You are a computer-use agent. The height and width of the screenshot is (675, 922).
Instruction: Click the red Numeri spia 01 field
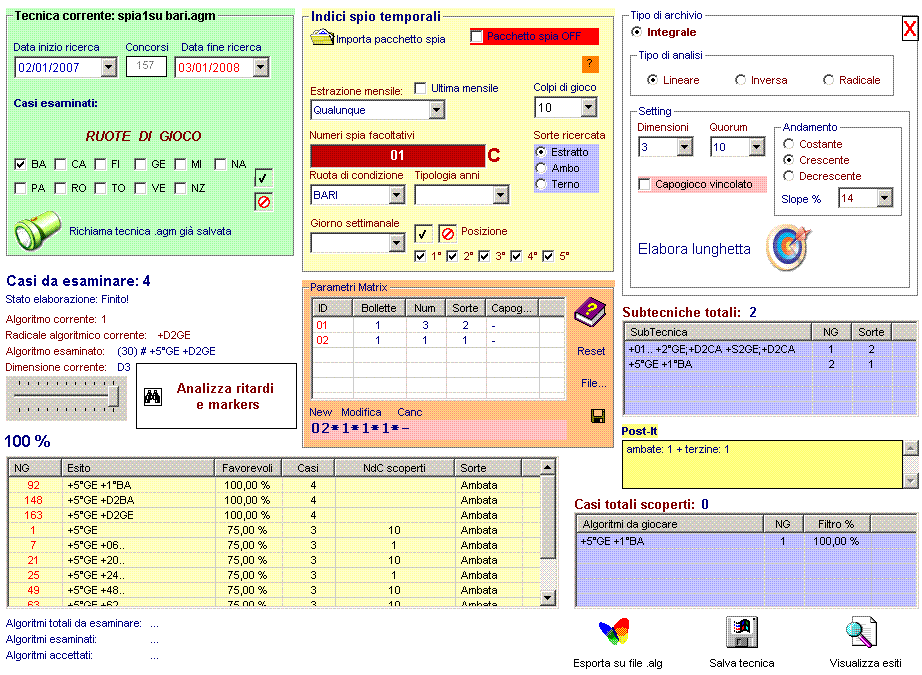pyautogui.click(x=397, y=155)
